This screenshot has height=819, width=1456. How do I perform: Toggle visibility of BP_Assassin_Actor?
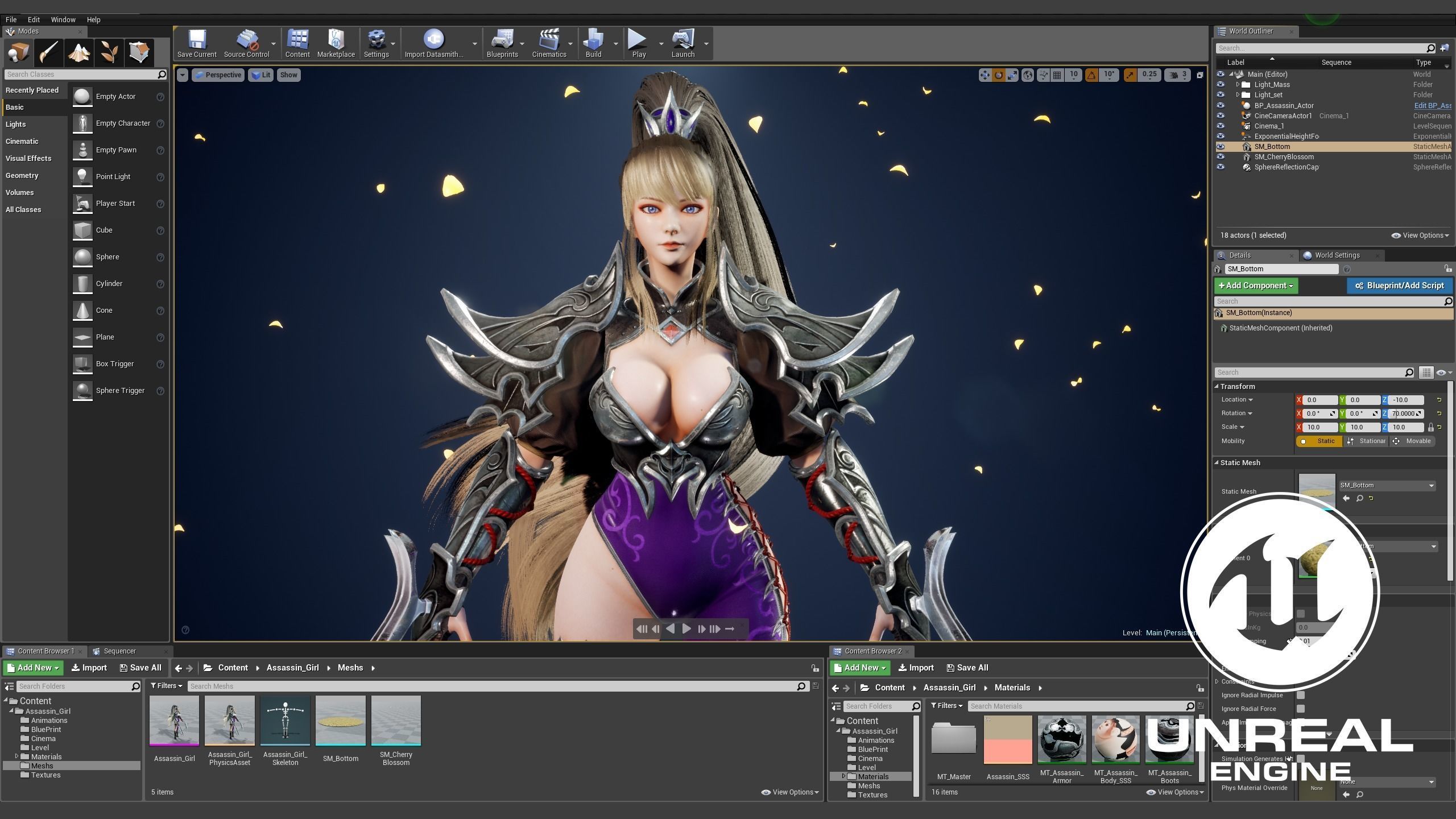pyautogui.click(x=1221, y=106)
